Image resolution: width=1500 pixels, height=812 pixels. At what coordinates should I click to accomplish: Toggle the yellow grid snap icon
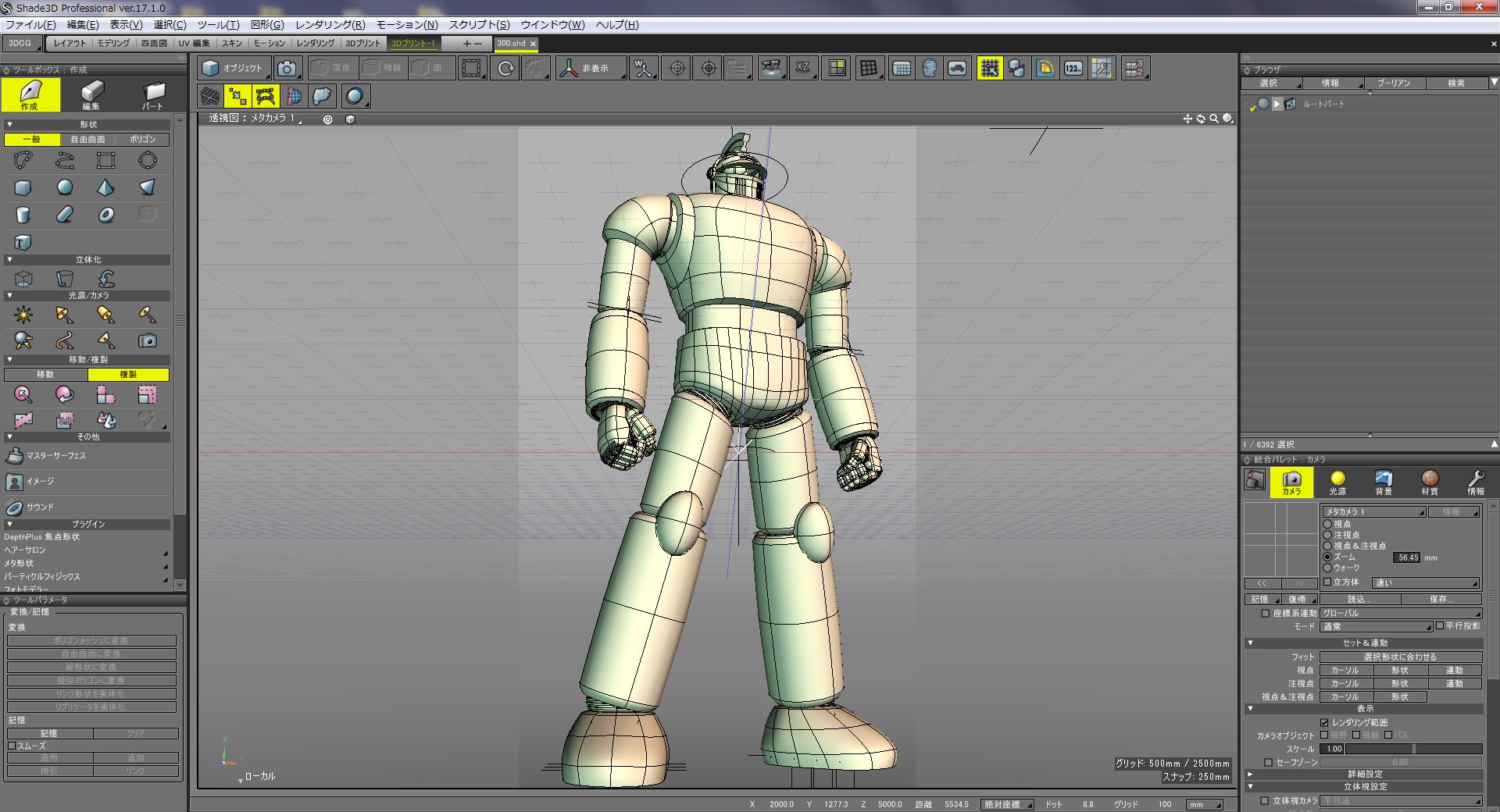point(989,69)
